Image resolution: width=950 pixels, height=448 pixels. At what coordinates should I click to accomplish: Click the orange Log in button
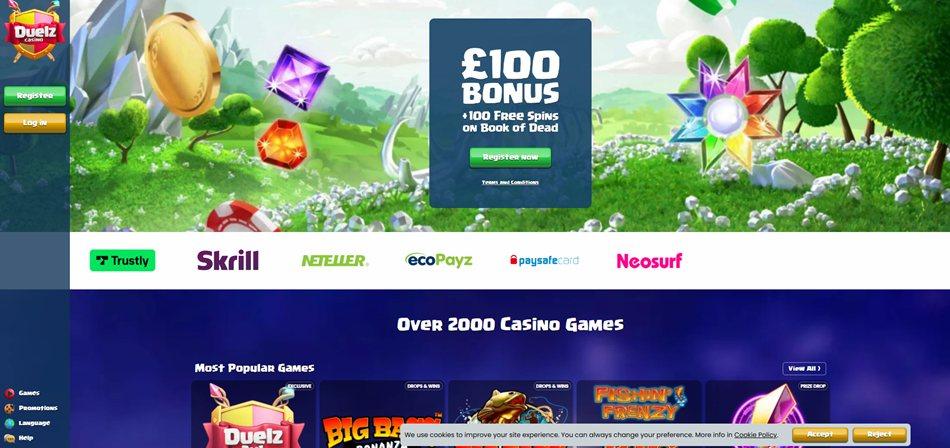35,123
